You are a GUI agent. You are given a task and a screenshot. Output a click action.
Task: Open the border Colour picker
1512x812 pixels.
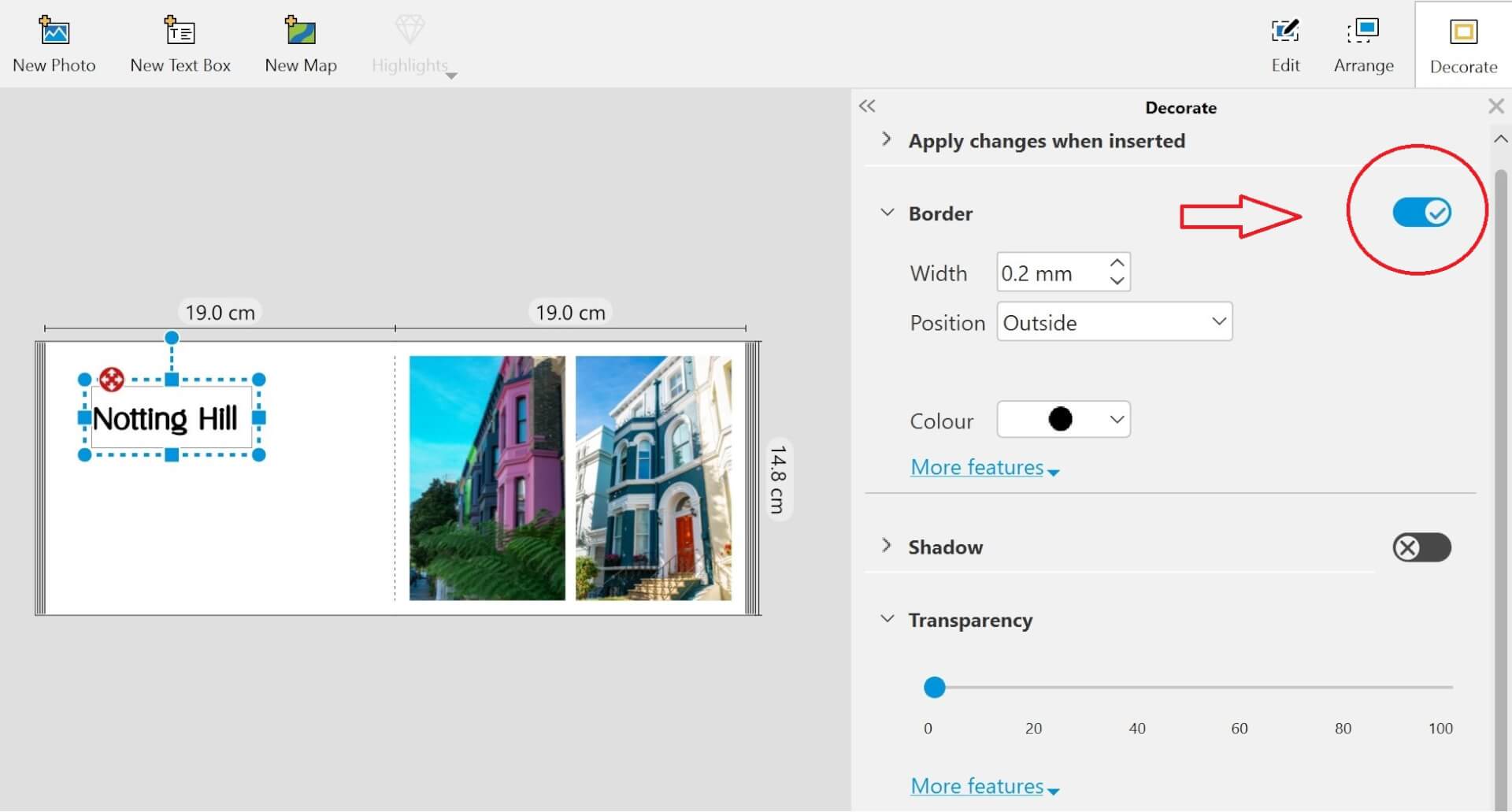click(1063, 420)
